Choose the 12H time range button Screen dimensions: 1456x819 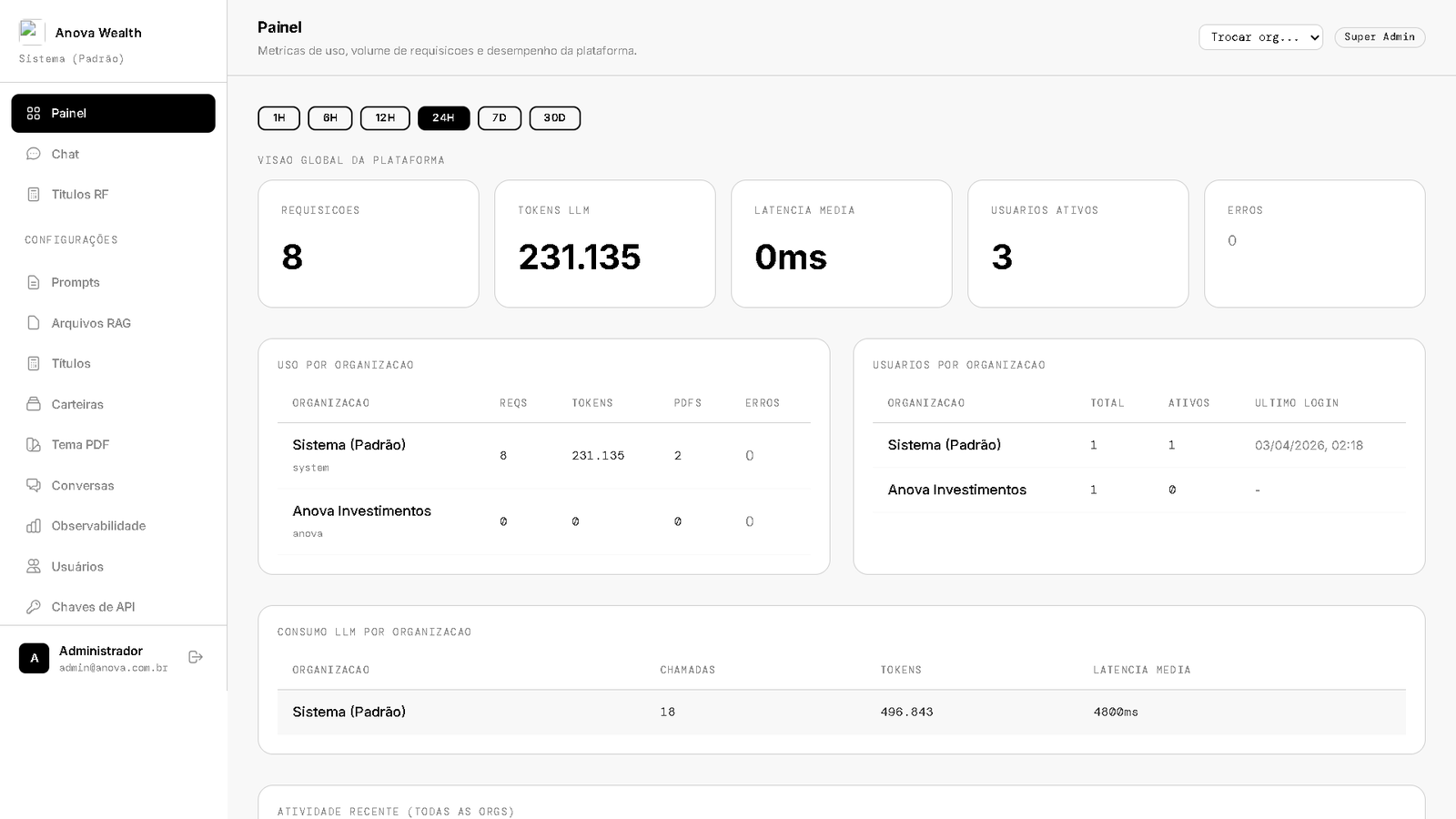point(385,118)
